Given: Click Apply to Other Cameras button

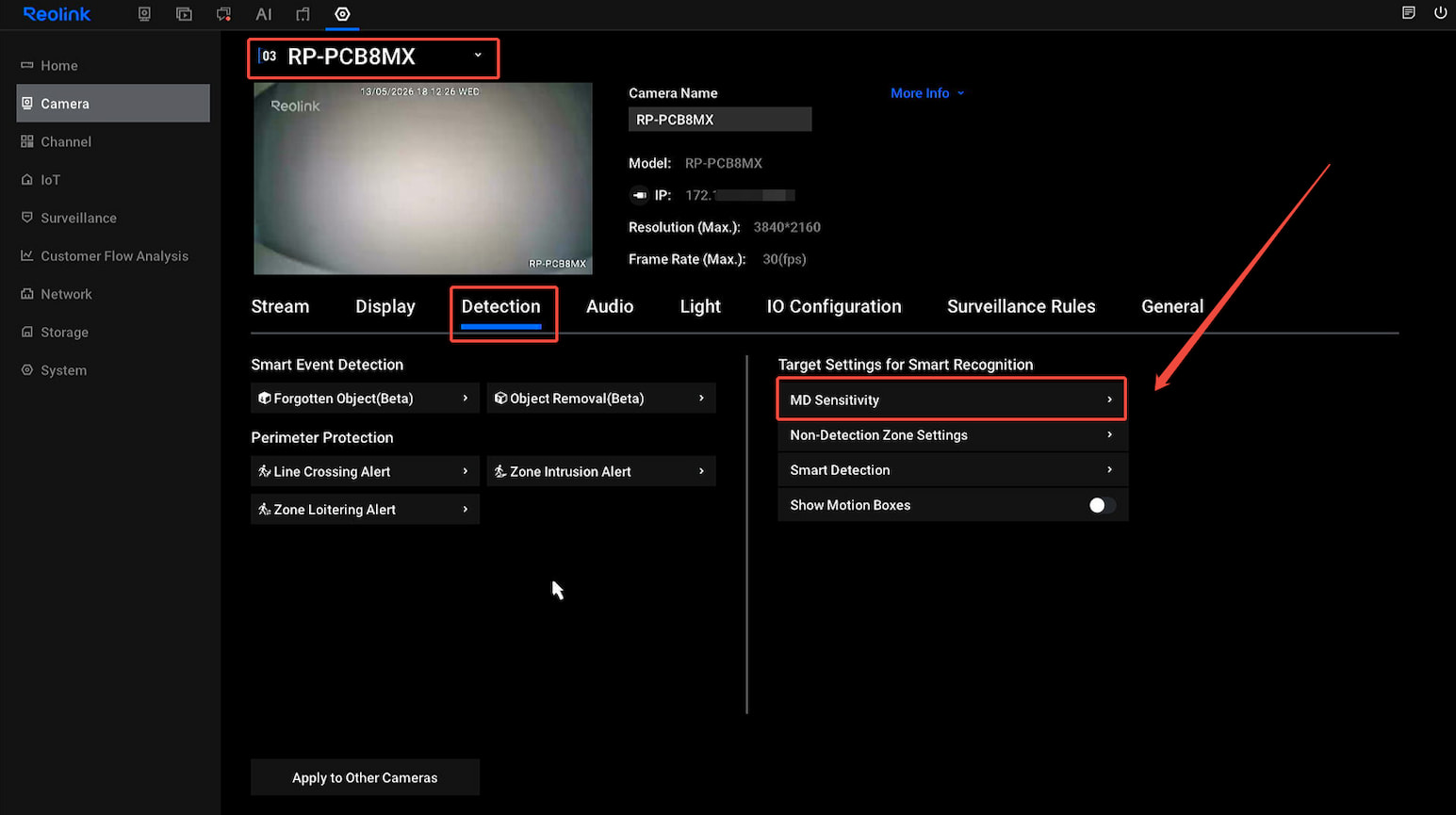Looking at the screenshot, I should click(x=365, y=777).
